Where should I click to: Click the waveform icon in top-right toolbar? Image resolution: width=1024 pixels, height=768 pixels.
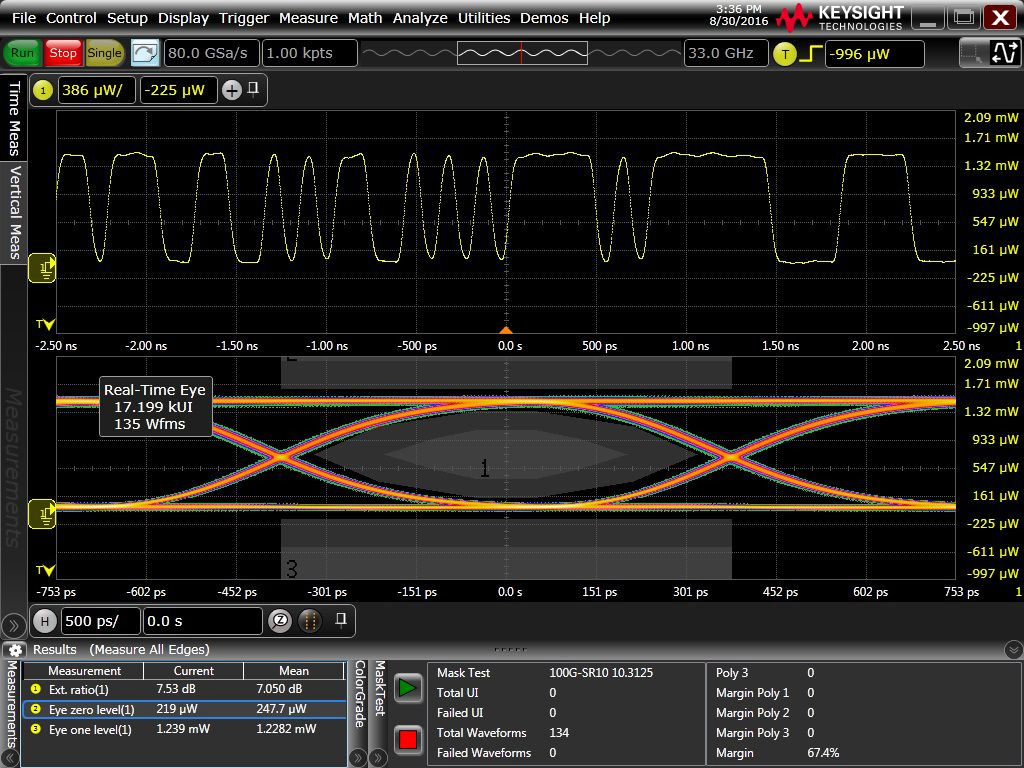[x=1003, y=54]
